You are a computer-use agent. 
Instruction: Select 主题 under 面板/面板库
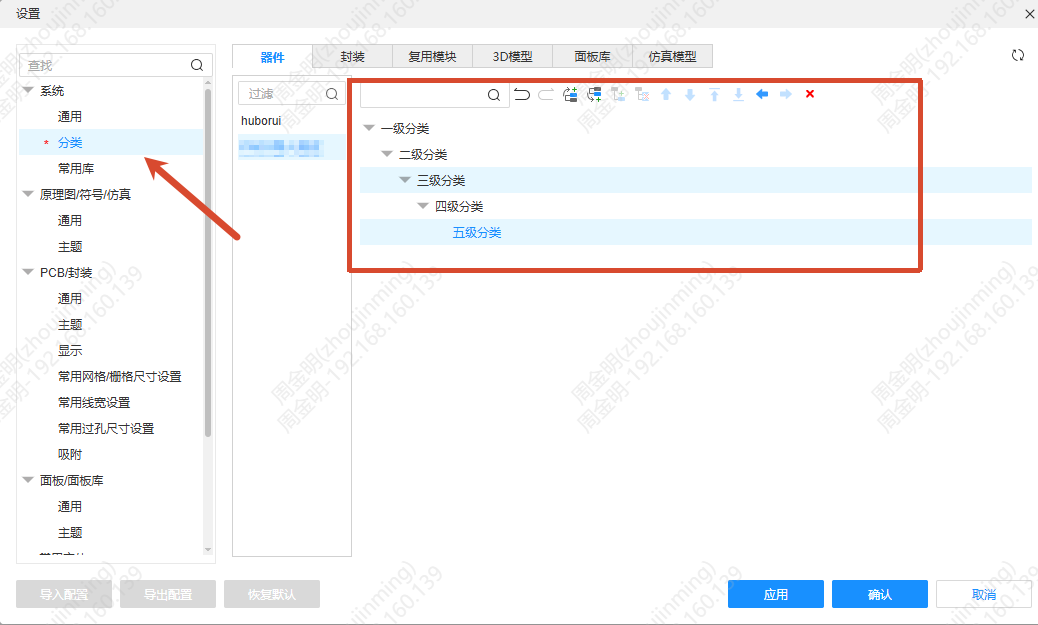[70, 532]
